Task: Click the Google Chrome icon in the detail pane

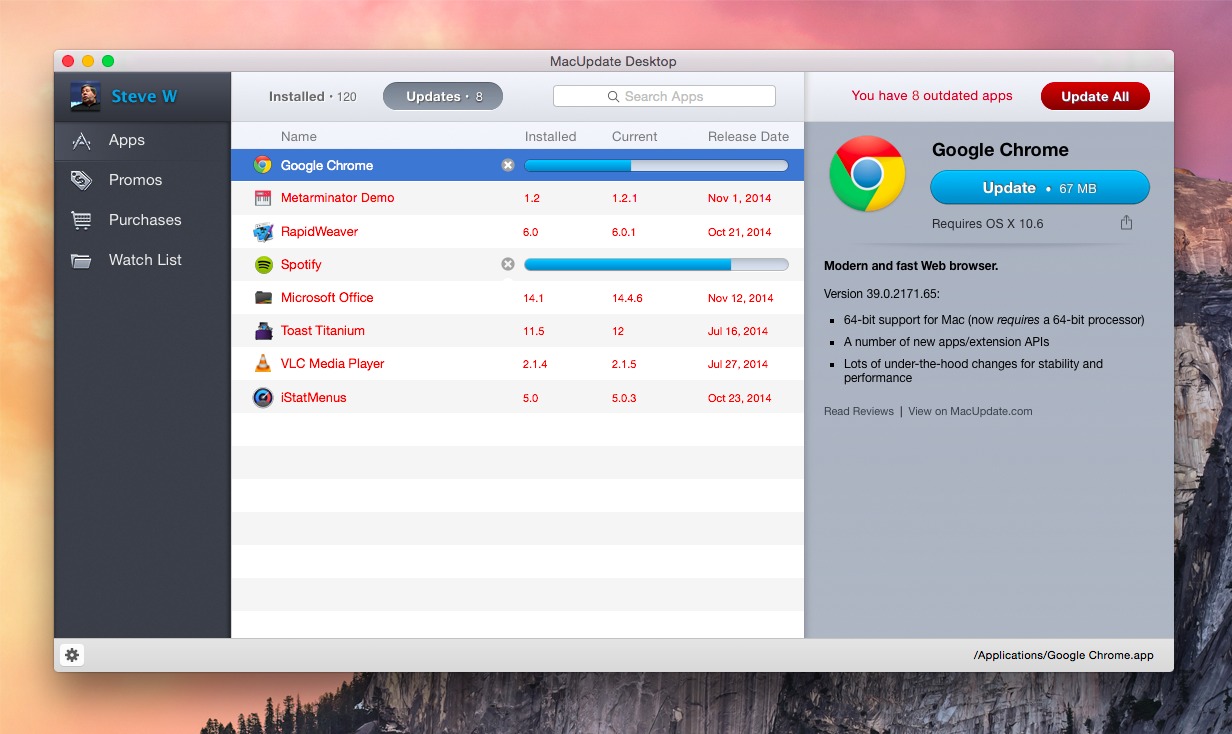Action: coord(866,177)
